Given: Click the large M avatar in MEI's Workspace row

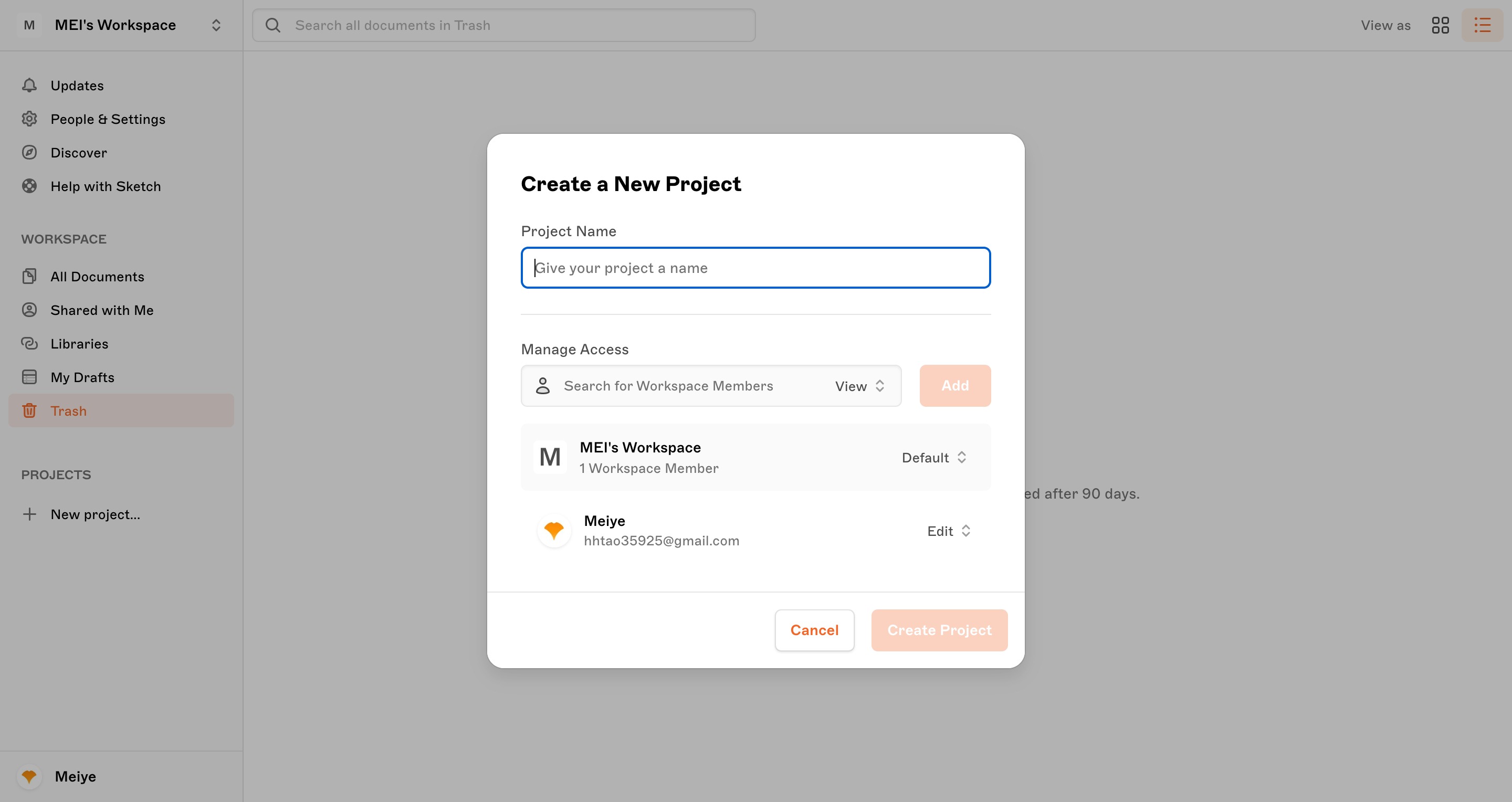Looking at the screenshot, I should (x=550, y=457).
